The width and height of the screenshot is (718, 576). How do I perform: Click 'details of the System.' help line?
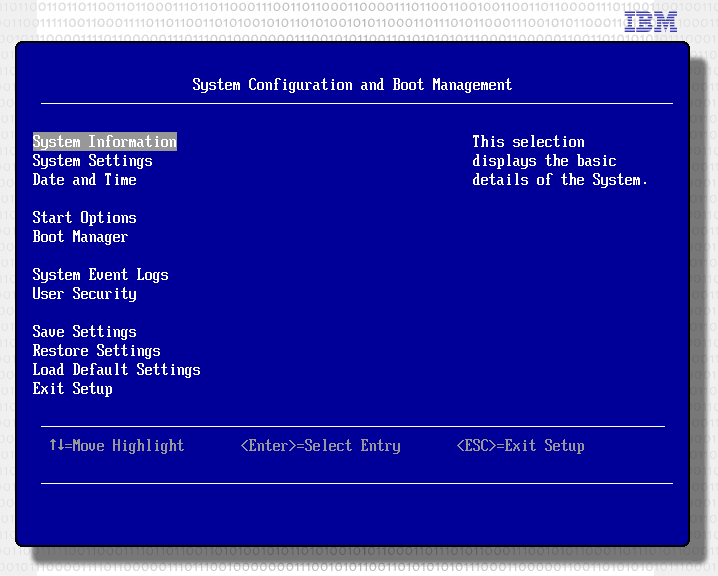(x=560, y=180)
